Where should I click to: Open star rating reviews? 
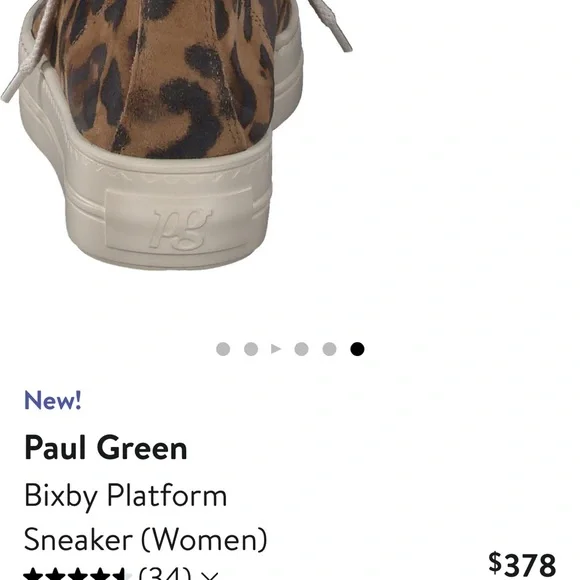pos(77,574)
